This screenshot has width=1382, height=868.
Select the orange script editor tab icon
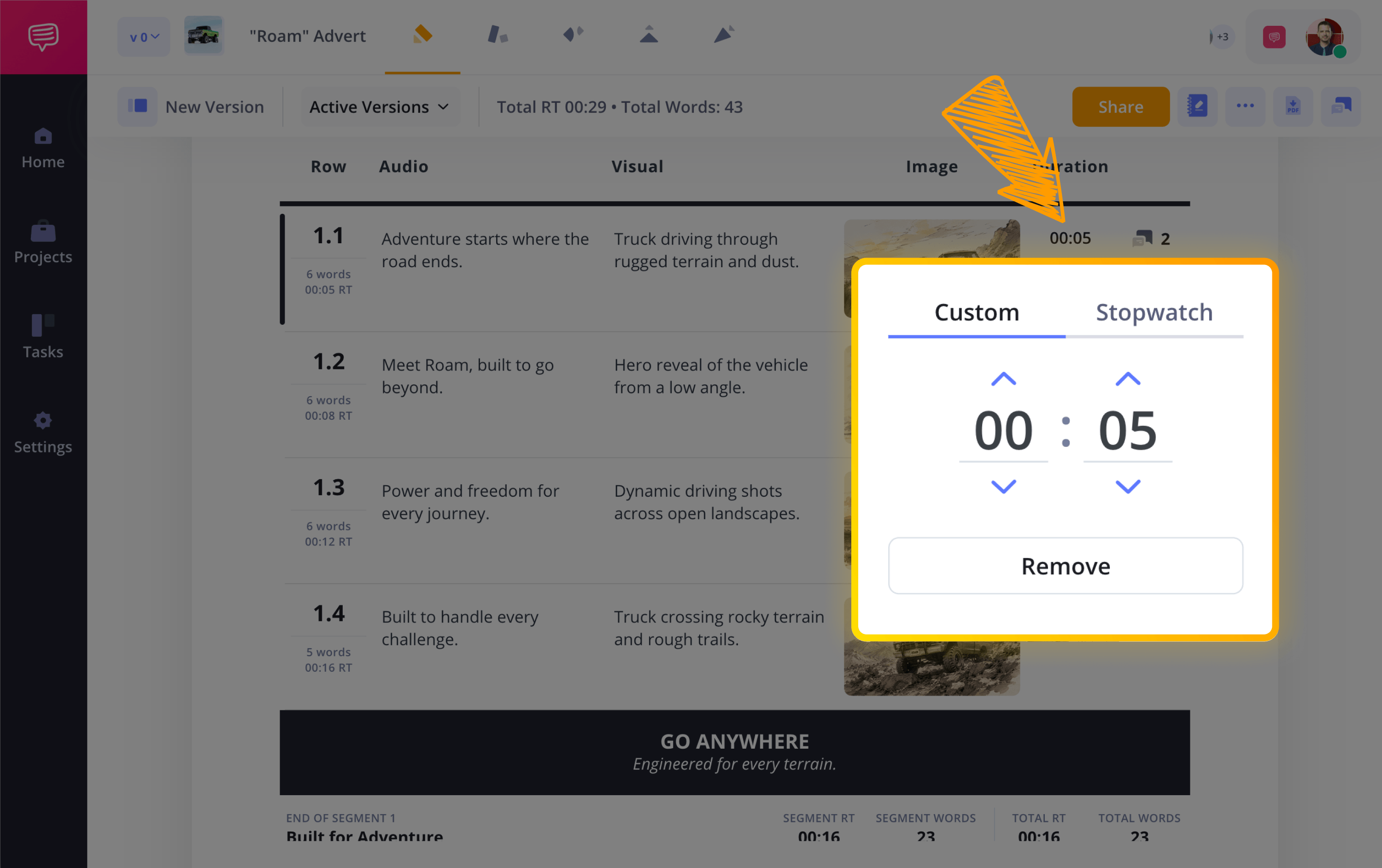point(422,35)
